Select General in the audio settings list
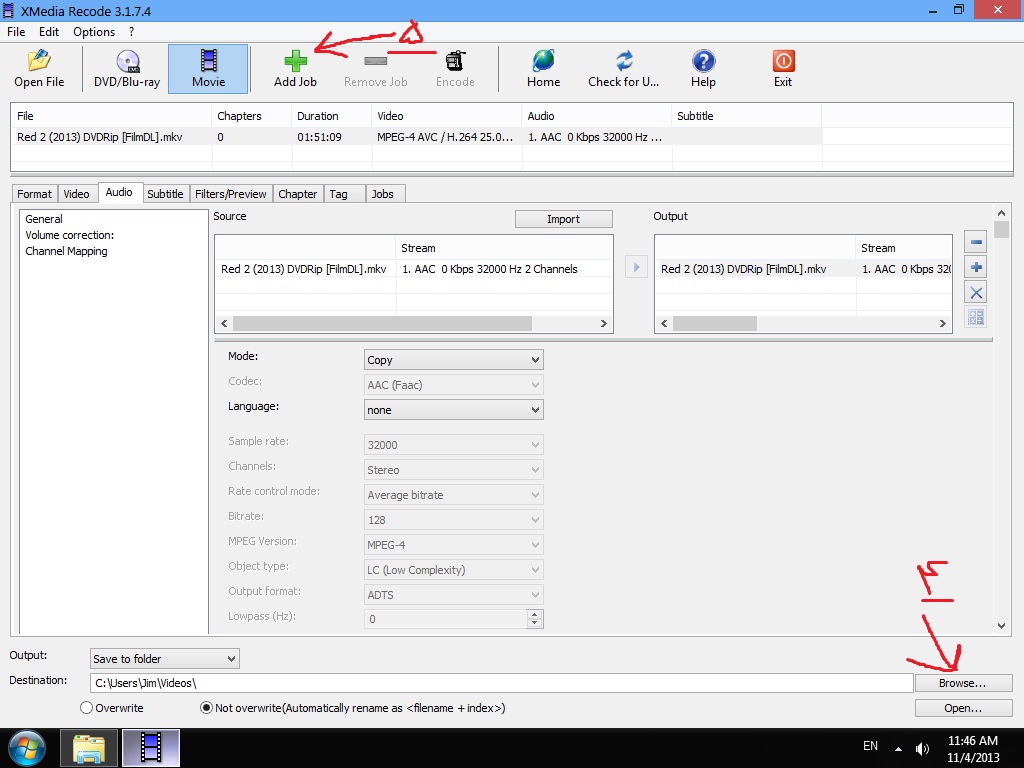 (x=44, y=219)
